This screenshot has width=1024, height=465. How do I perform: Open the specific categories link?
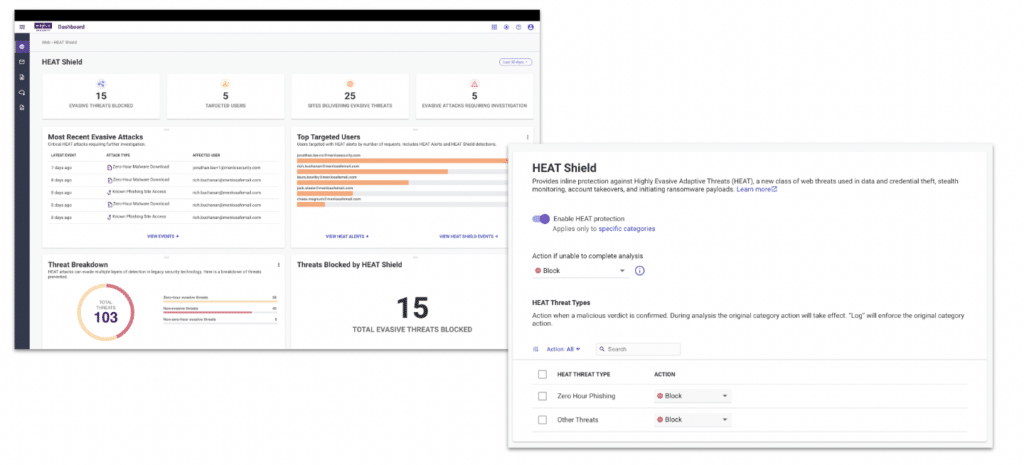pos(625,229)
